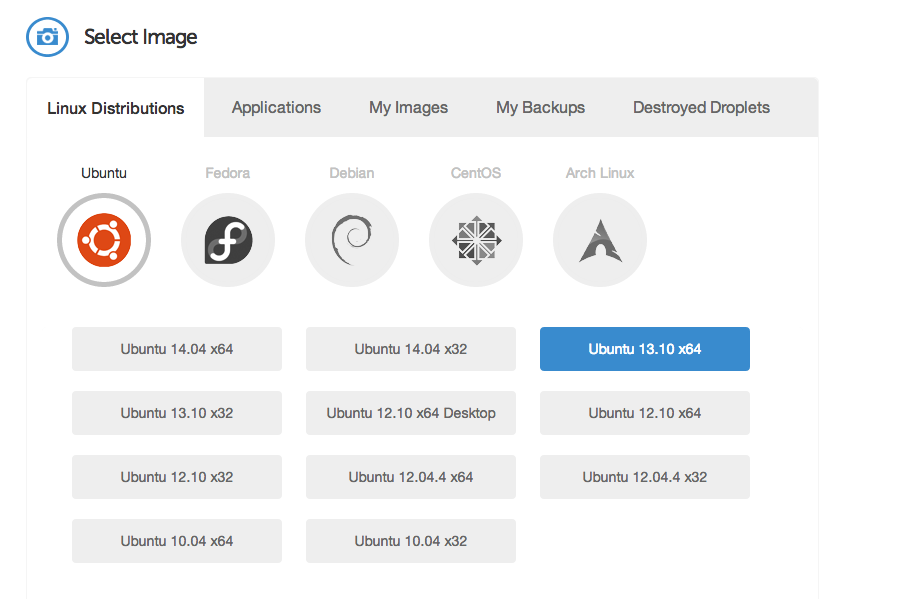Screen dimensions: 905x599
Task: Click the camera icon beside Select Image
Action: click(x=47, y=37)
